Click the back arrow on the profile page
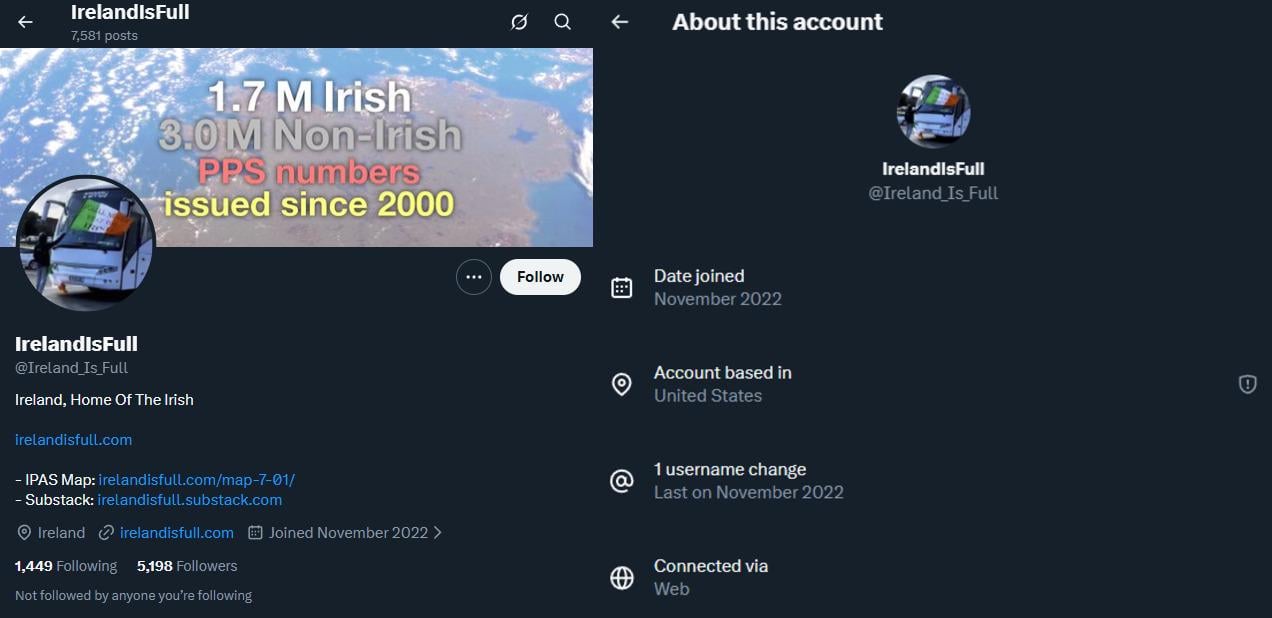The width and height of the screenshot is (1272, 618). tap(26, 22)
